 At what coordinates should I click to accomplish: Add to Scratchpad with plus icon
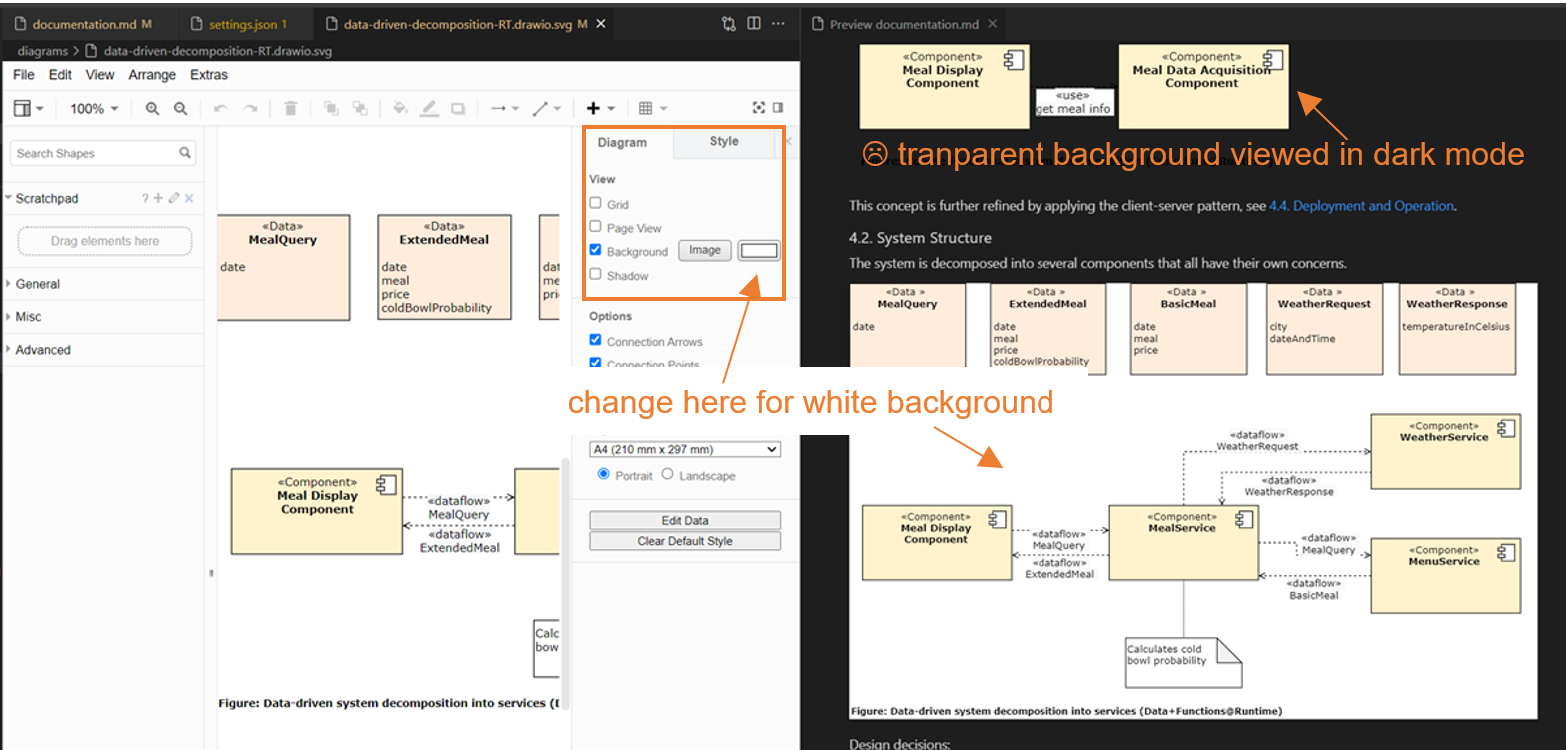[x=159, y=199]
